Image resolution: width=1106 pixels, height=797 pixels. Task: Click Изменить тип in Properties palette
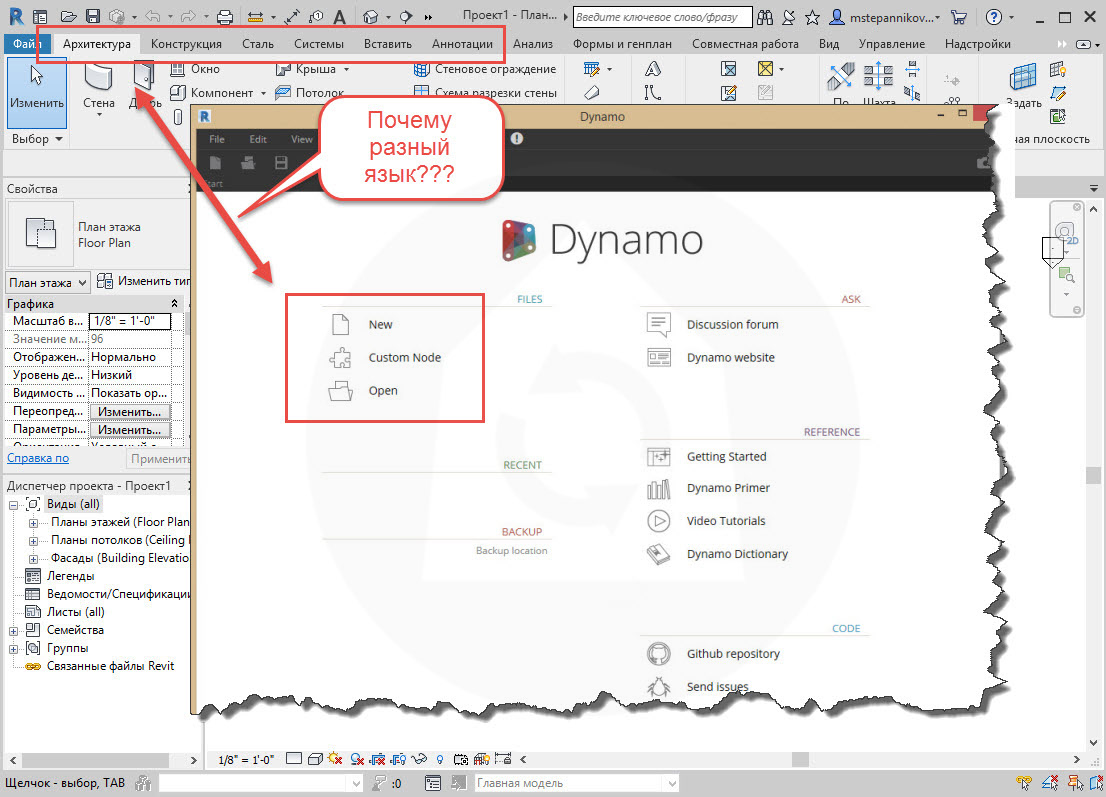[x=144, y=281]
